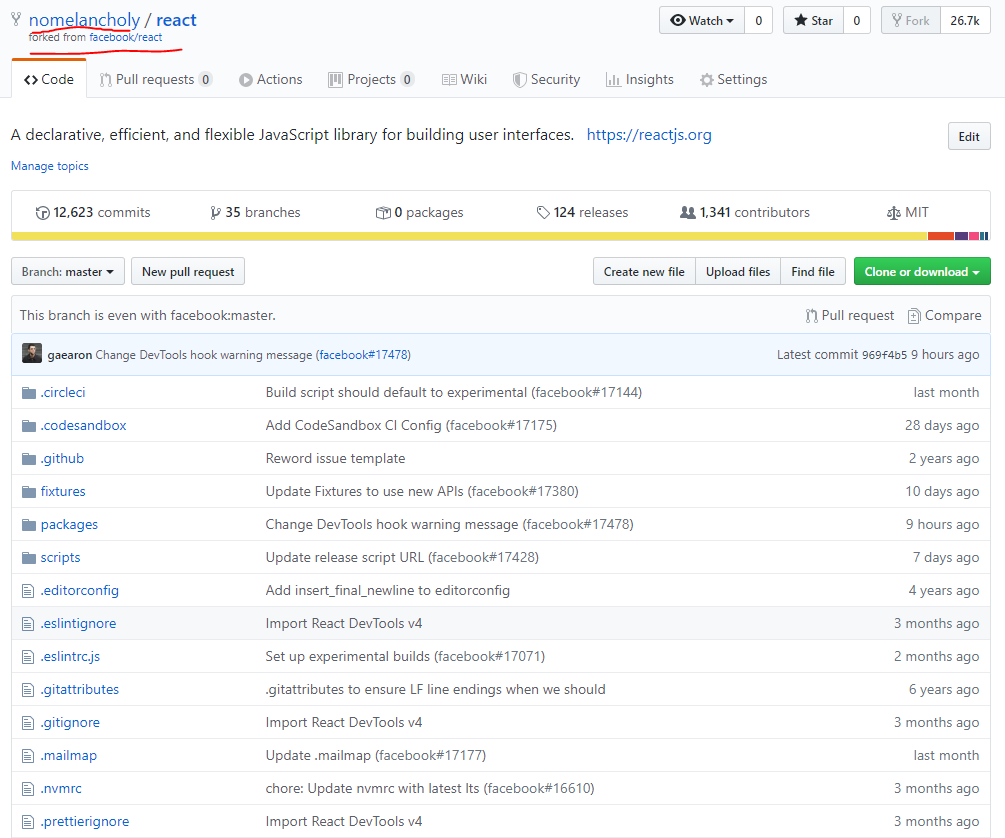Click gaearon's avatar thumbnail
1005x838 pixels.
click(31, 353)
